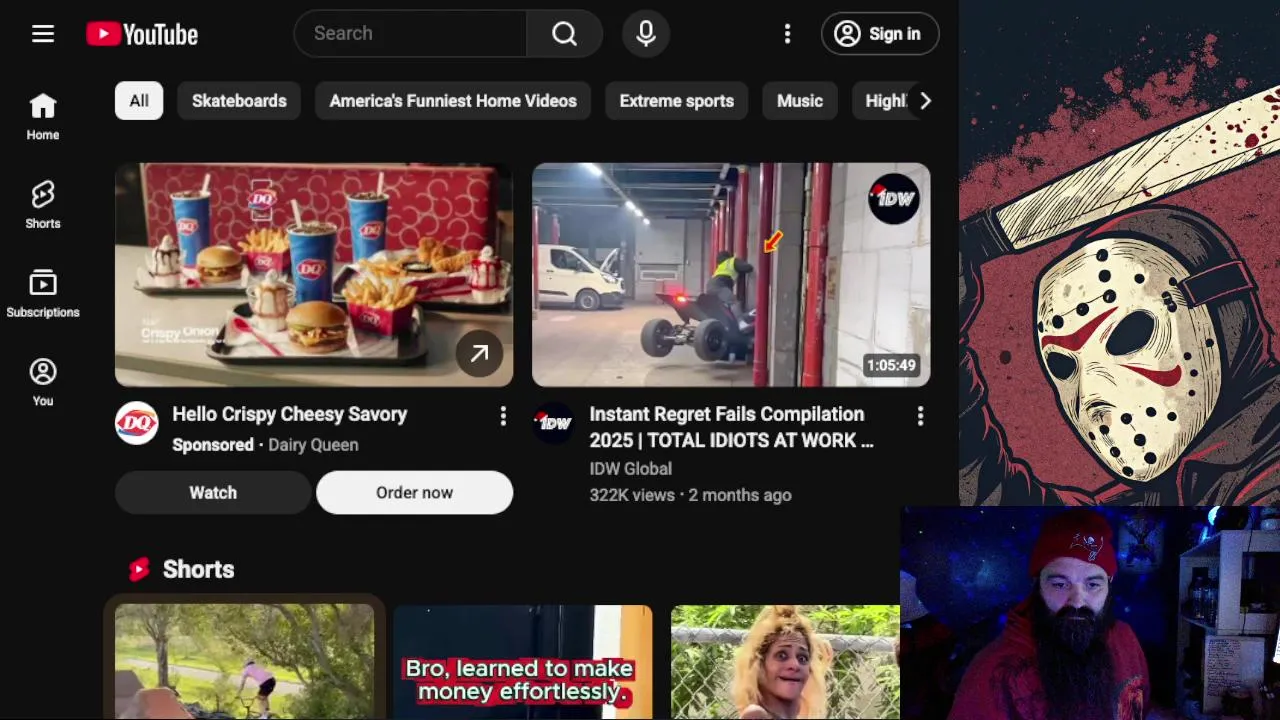Start voice search with microphone icon
This screenshot has height=720, width=1280.
tap(646, 34)
